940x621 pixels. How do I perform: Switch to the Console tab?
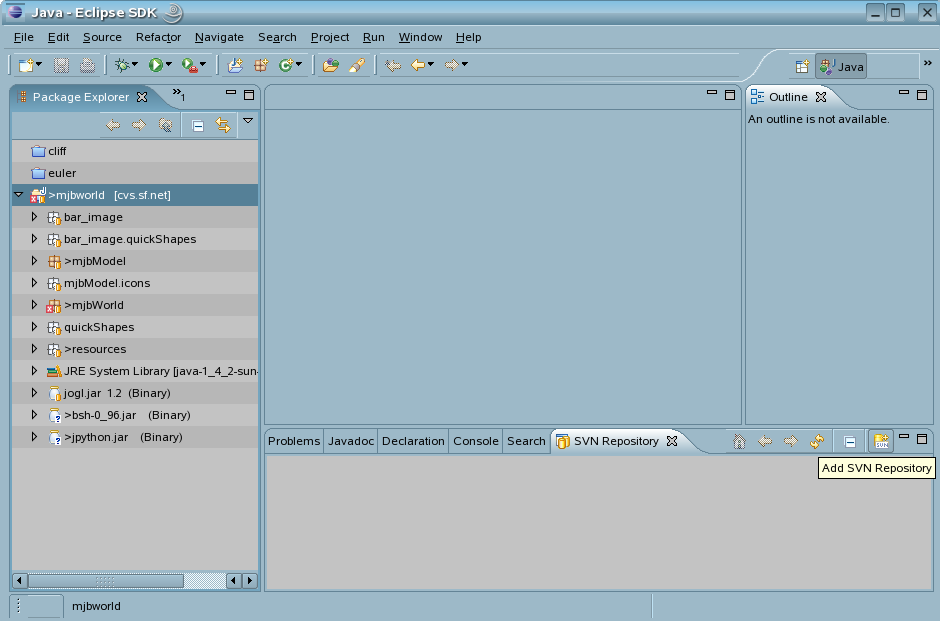[x=475, y=441]
